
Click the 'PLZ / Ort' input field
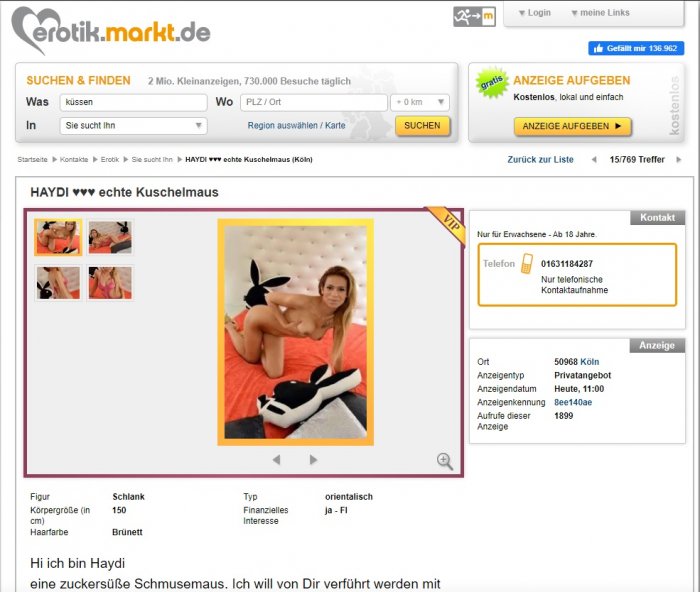[x=314, y=102]
